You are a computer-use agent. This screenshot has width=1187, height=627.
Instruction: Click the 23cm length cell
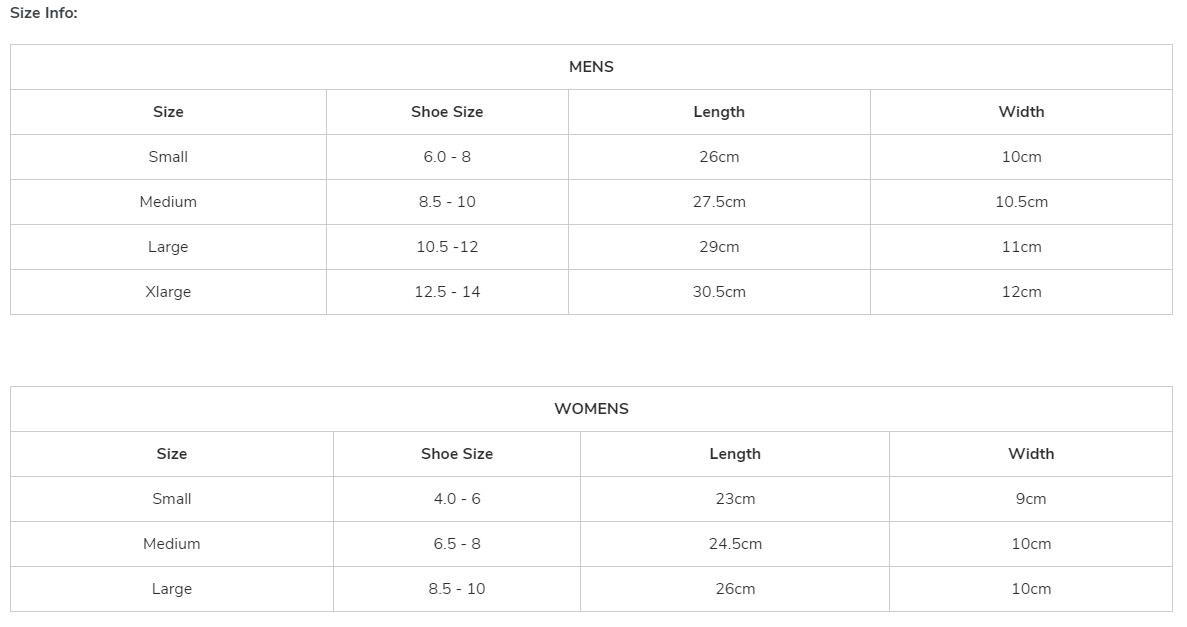735,499
